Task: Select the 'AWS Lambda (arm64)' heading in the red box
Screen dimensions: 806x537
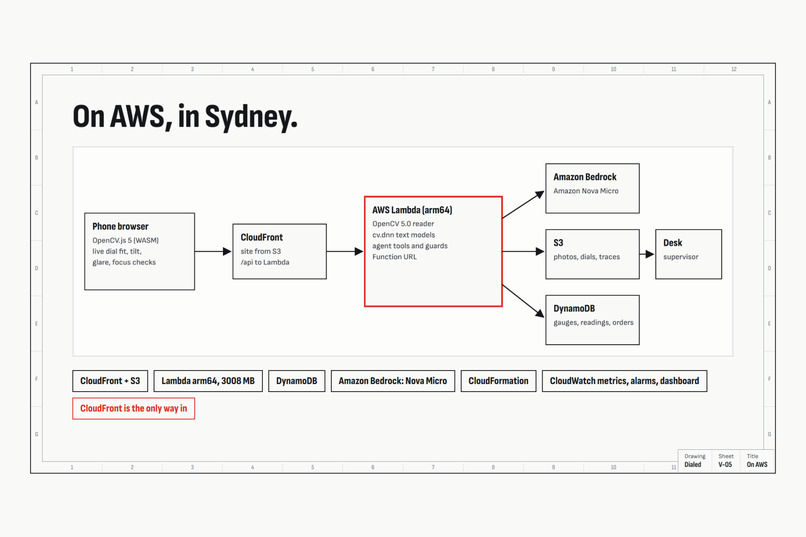Action: (x=412, y=210)
